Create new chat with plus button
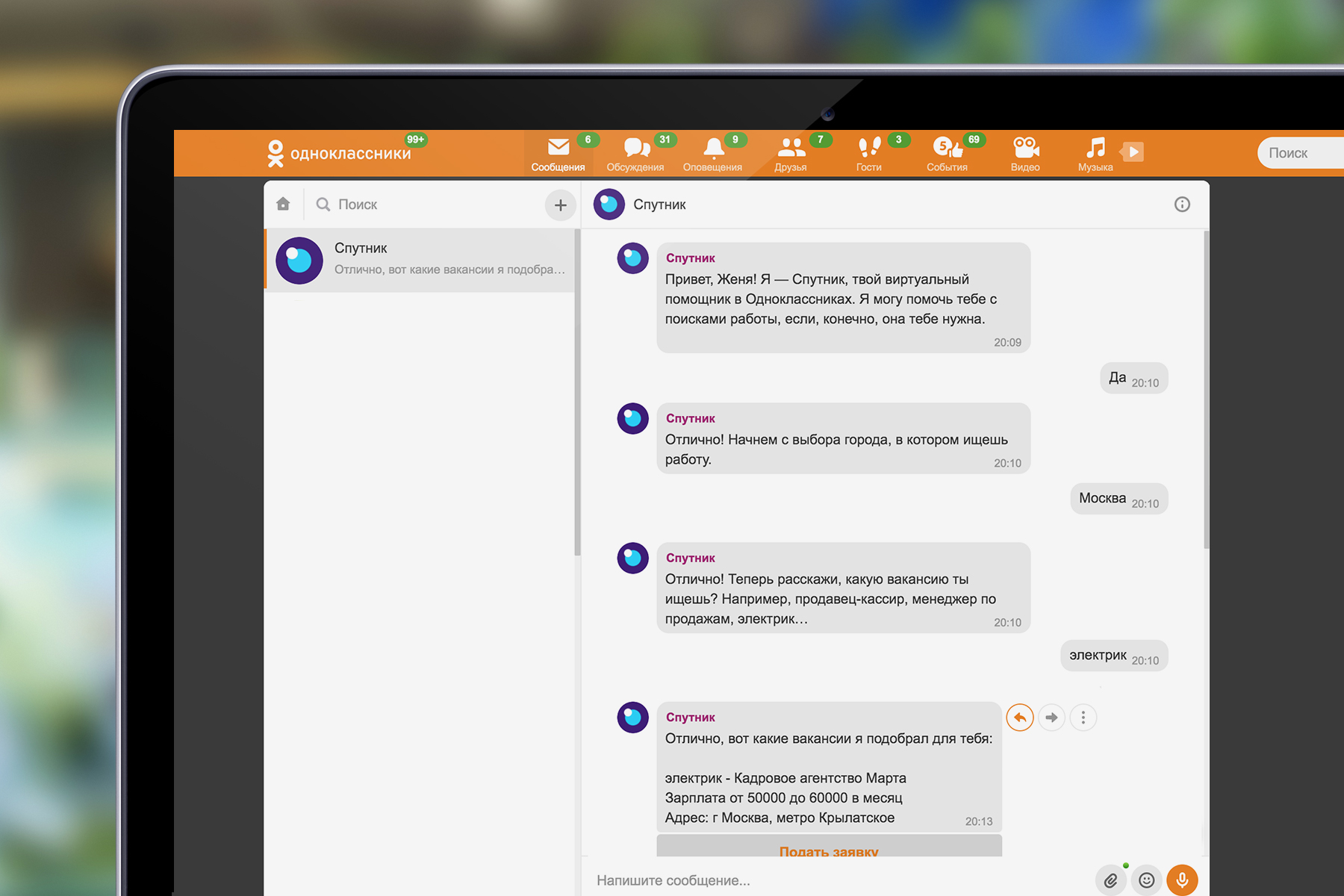 pos(561,205)
